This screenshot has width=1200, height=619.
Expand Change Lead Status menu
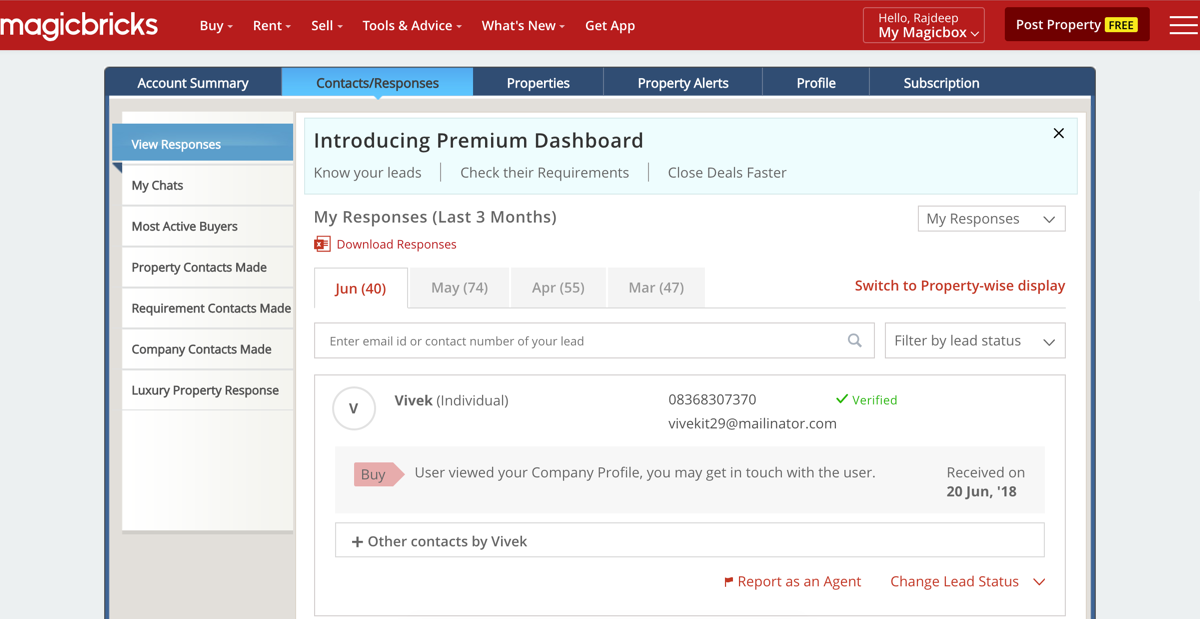click(967, 582)
